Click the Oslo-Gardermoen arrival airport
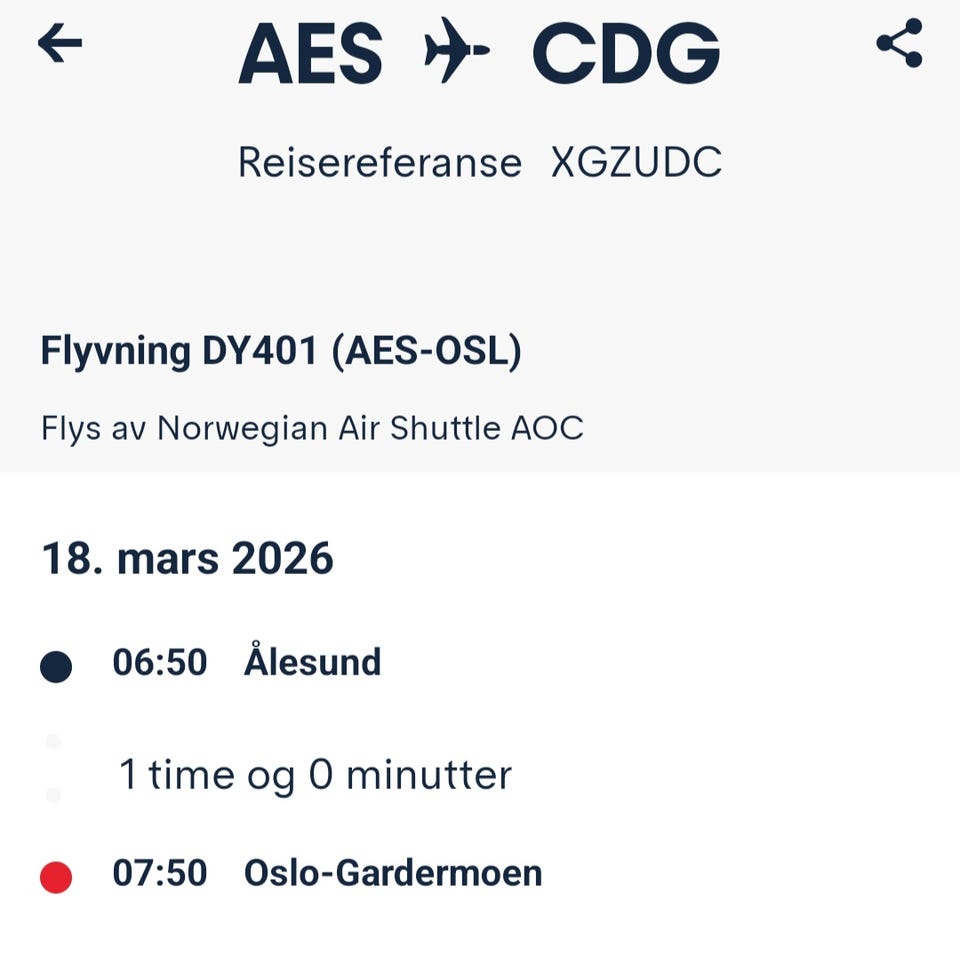 (x=393, y=873)
